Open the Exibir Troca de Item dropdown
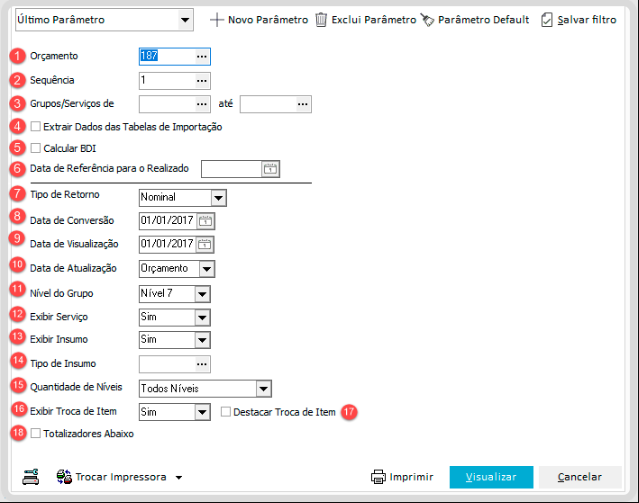Image resolution: width=639 pixels, height=503 pixels. 202,412
